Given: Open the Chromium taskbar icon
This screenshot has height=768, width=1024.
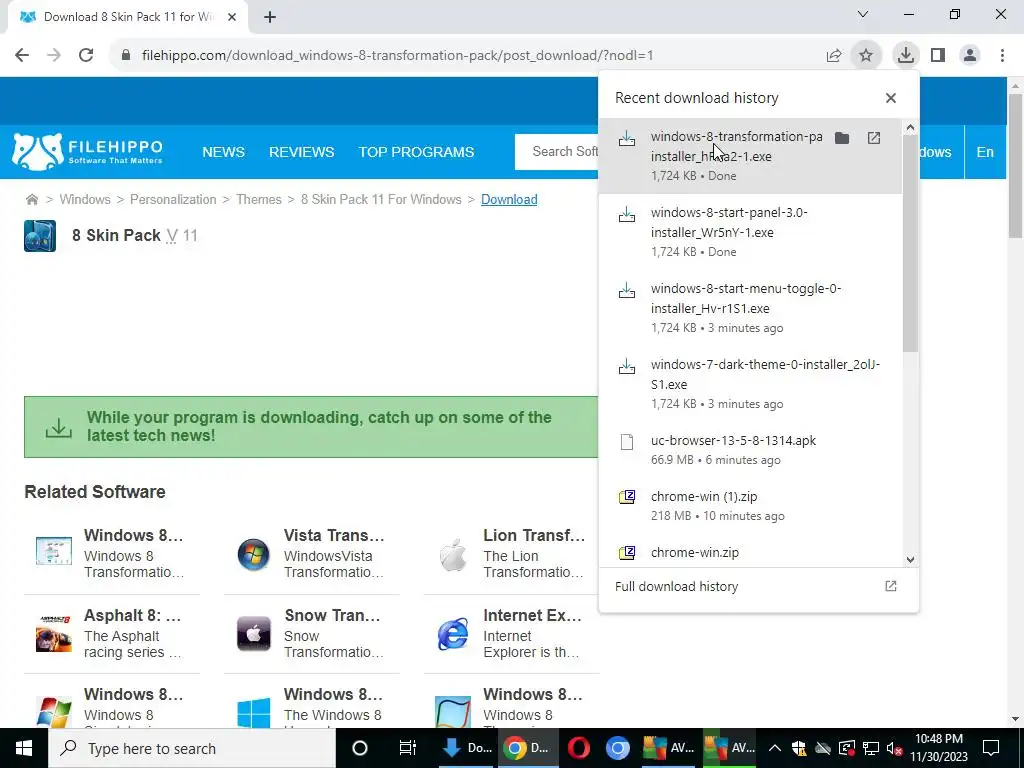Looking at the screenshot, I should (617, 748).
